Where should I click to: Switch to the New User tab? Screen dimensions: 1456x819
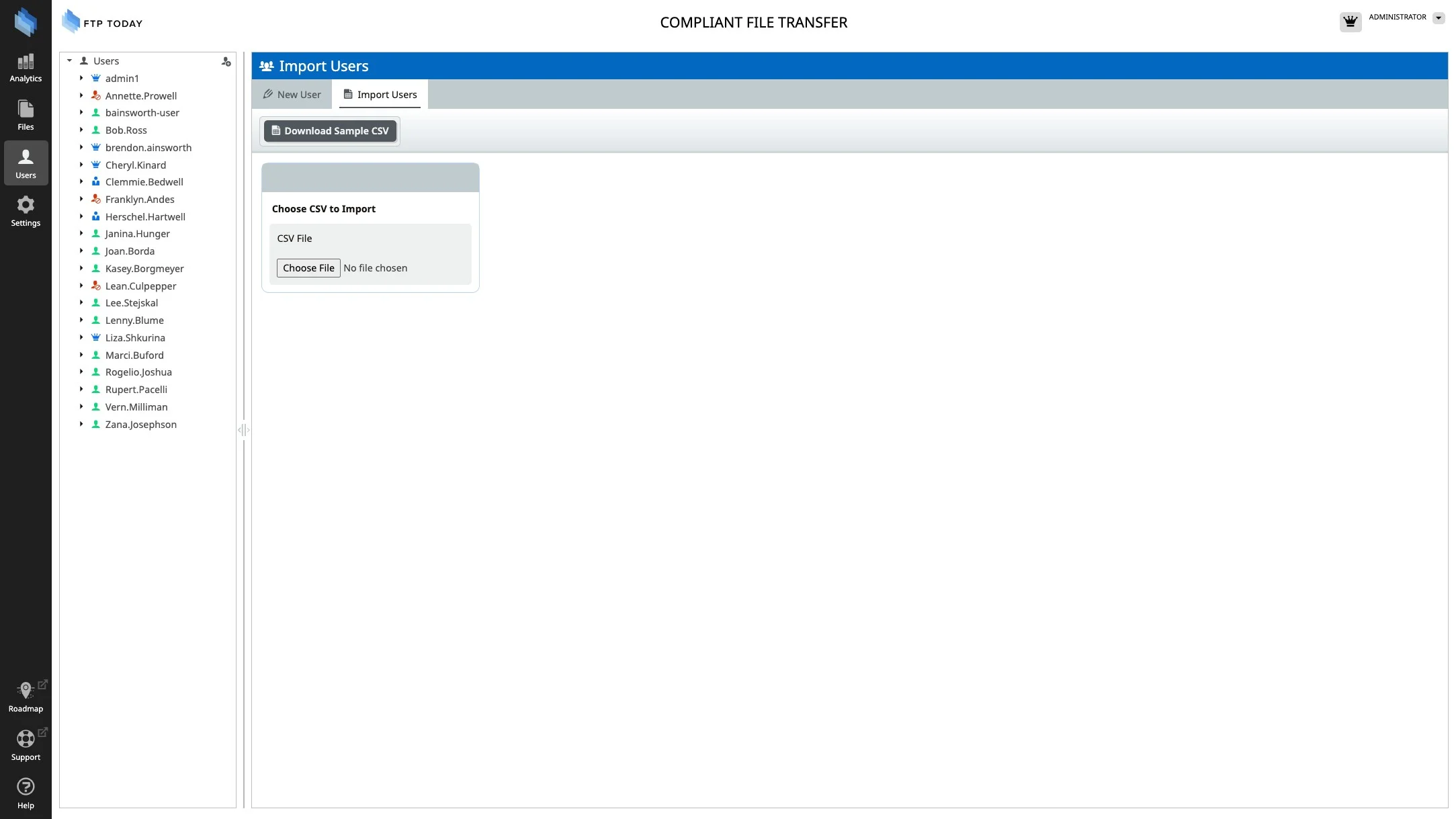(x=292, y=95)
